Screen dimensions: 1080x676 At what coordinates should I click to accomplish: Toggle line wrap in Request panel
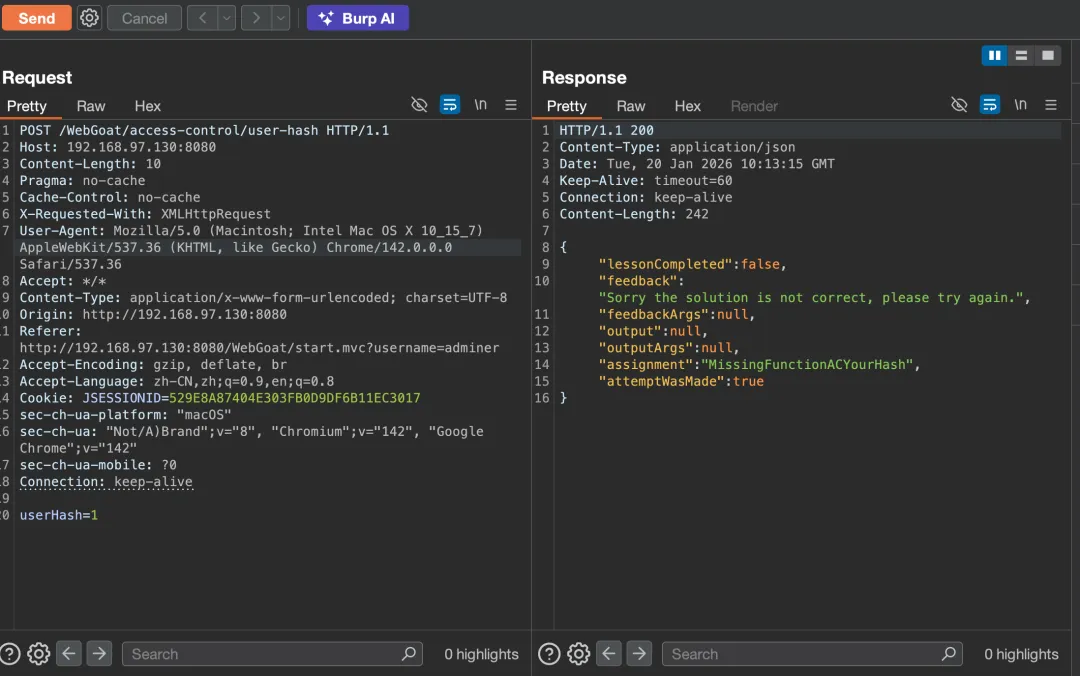[450, 105]
